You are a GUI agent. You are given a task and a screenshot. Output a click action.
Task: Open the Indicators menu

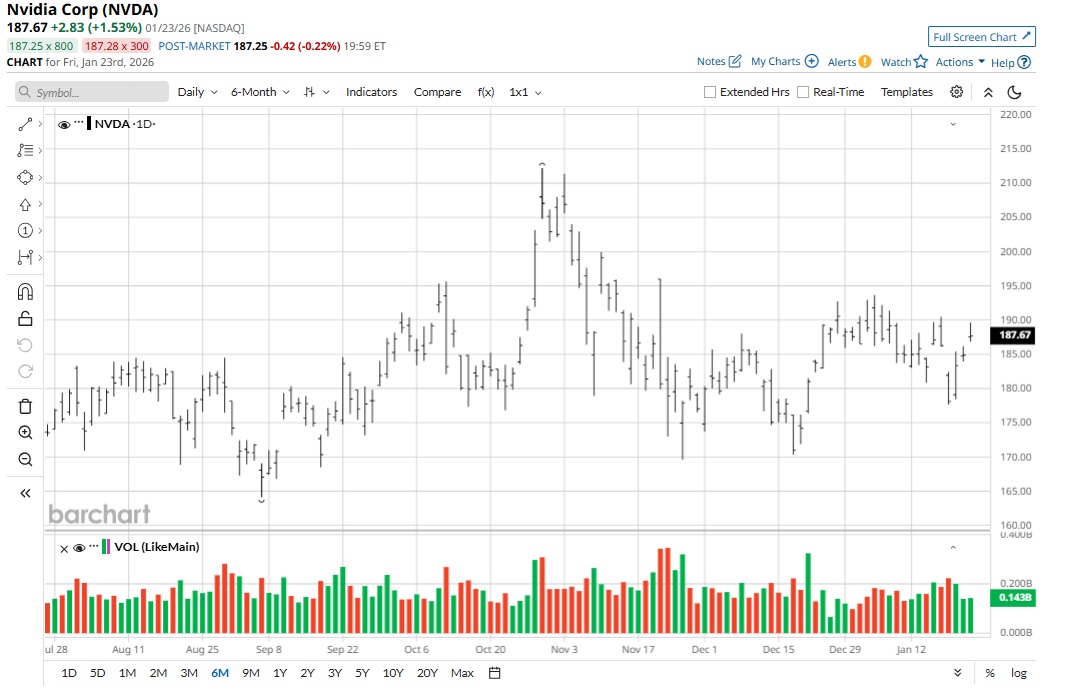372,92
